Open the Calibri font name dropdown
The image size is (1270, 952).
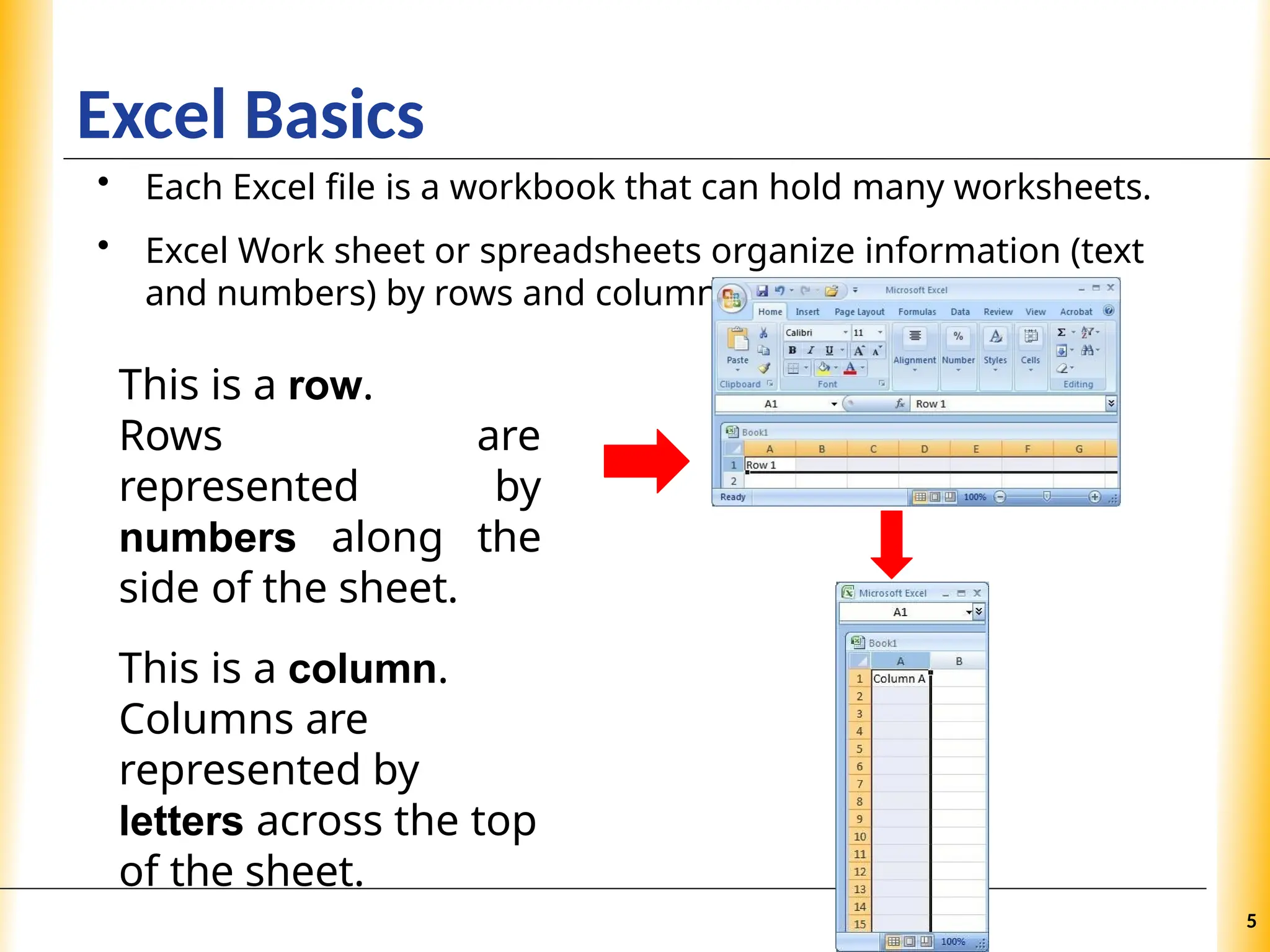tap(845, 333)
